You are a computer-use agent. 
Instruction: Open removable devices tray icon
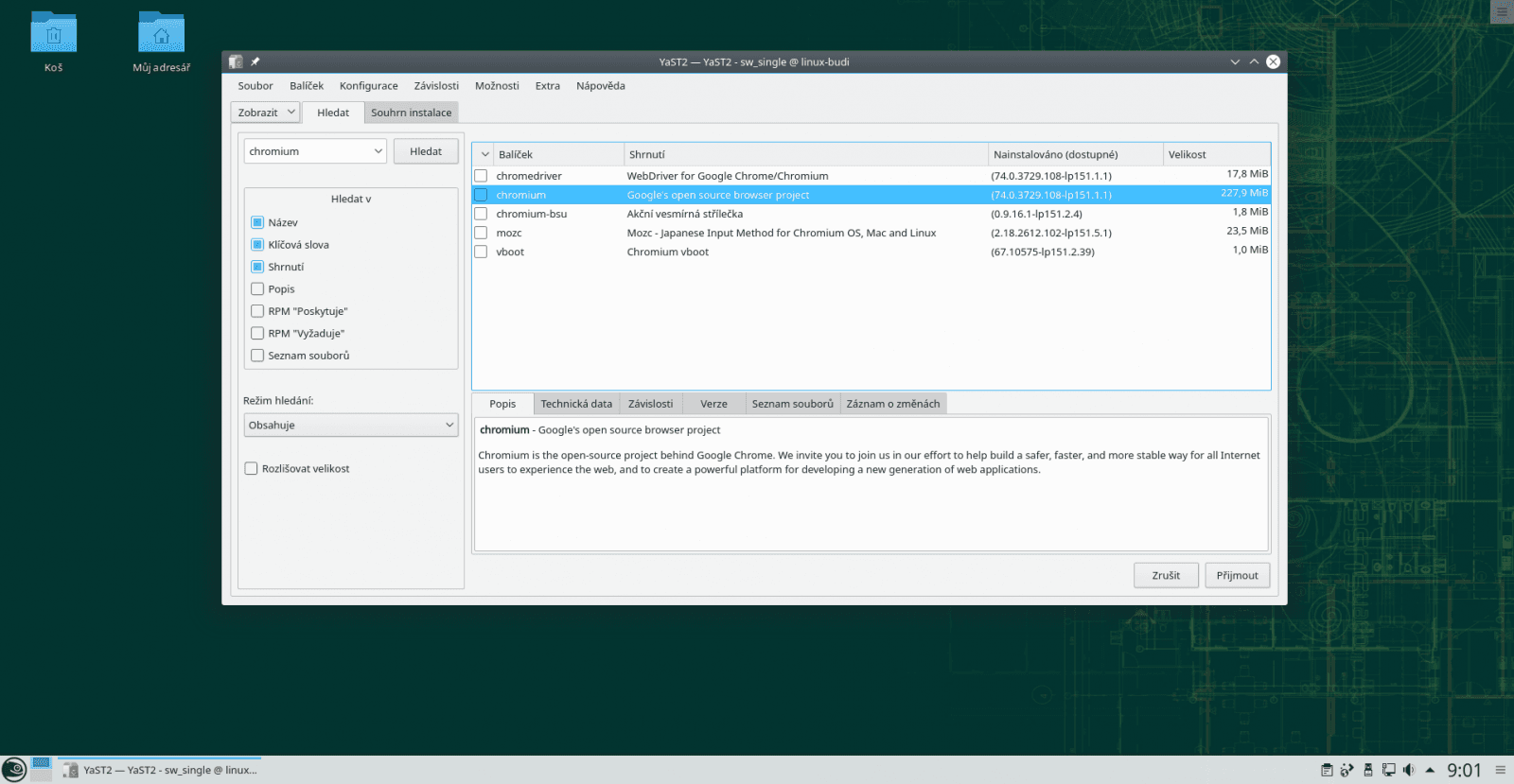coord(1367,770)
